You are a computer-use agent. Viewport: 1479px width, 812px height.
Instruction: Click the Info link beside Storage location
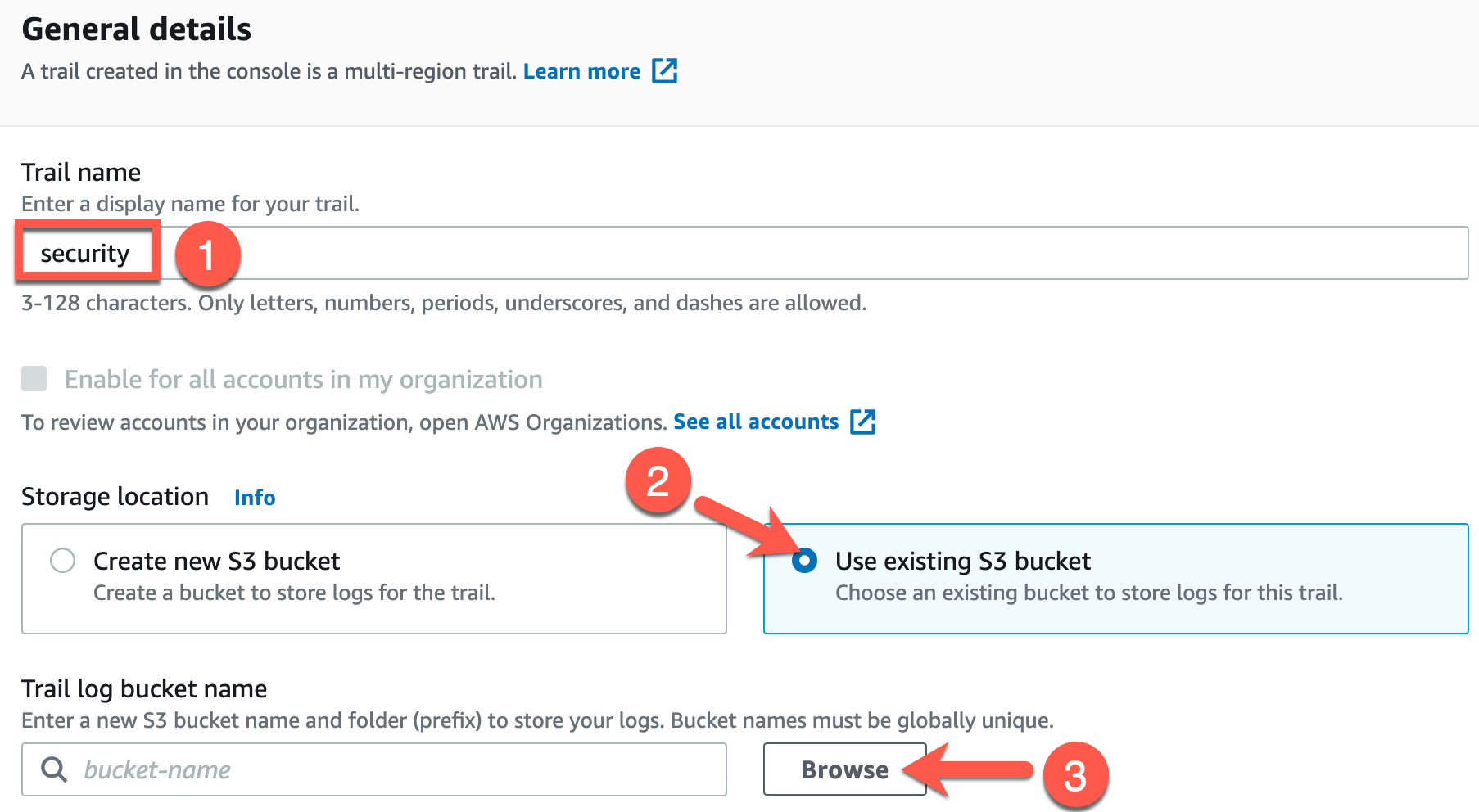(x=254, y=497)
